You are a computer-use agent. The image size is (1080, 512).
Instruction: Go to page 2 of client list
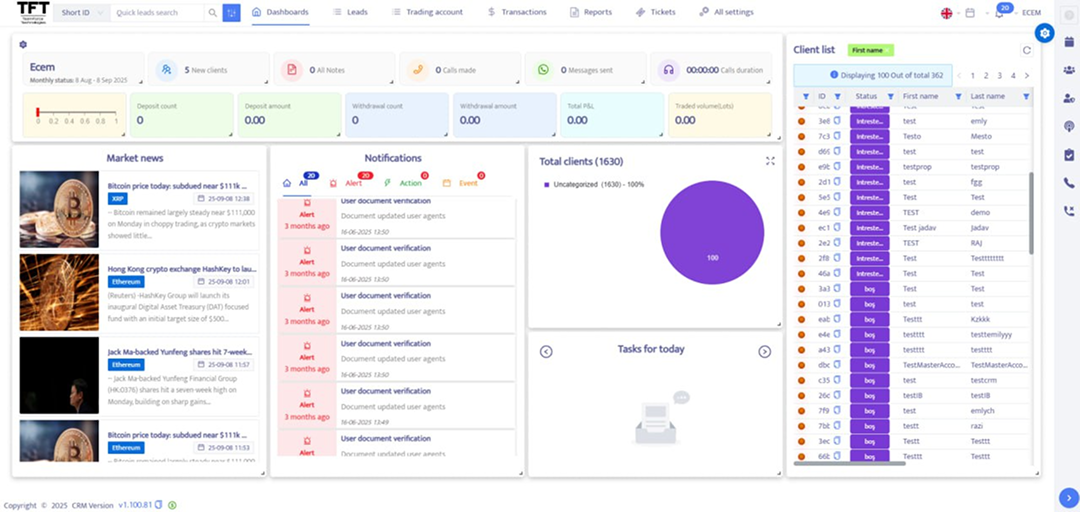985,75
